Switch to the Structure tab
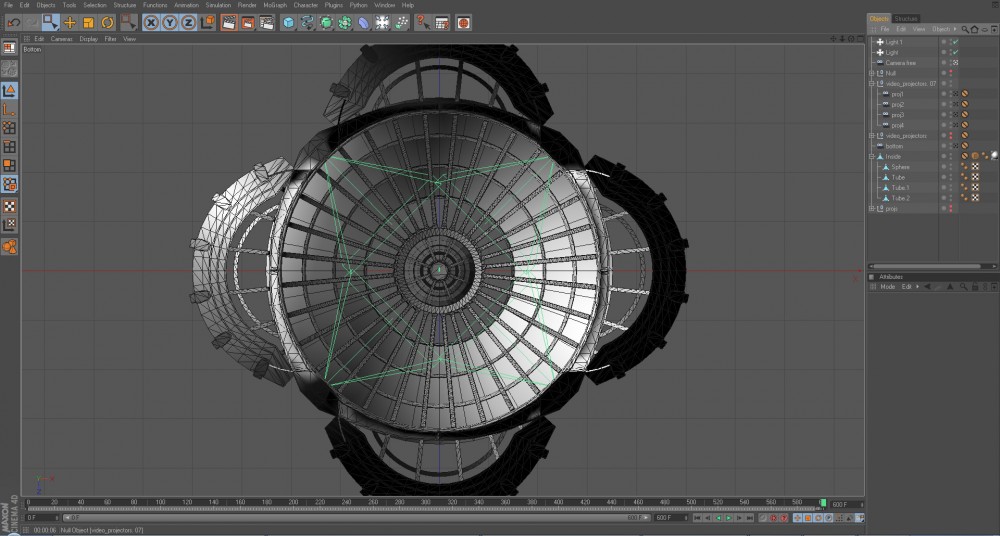Image resolution: width=1000 pixels, height=536 pixels. click(906, 19)
